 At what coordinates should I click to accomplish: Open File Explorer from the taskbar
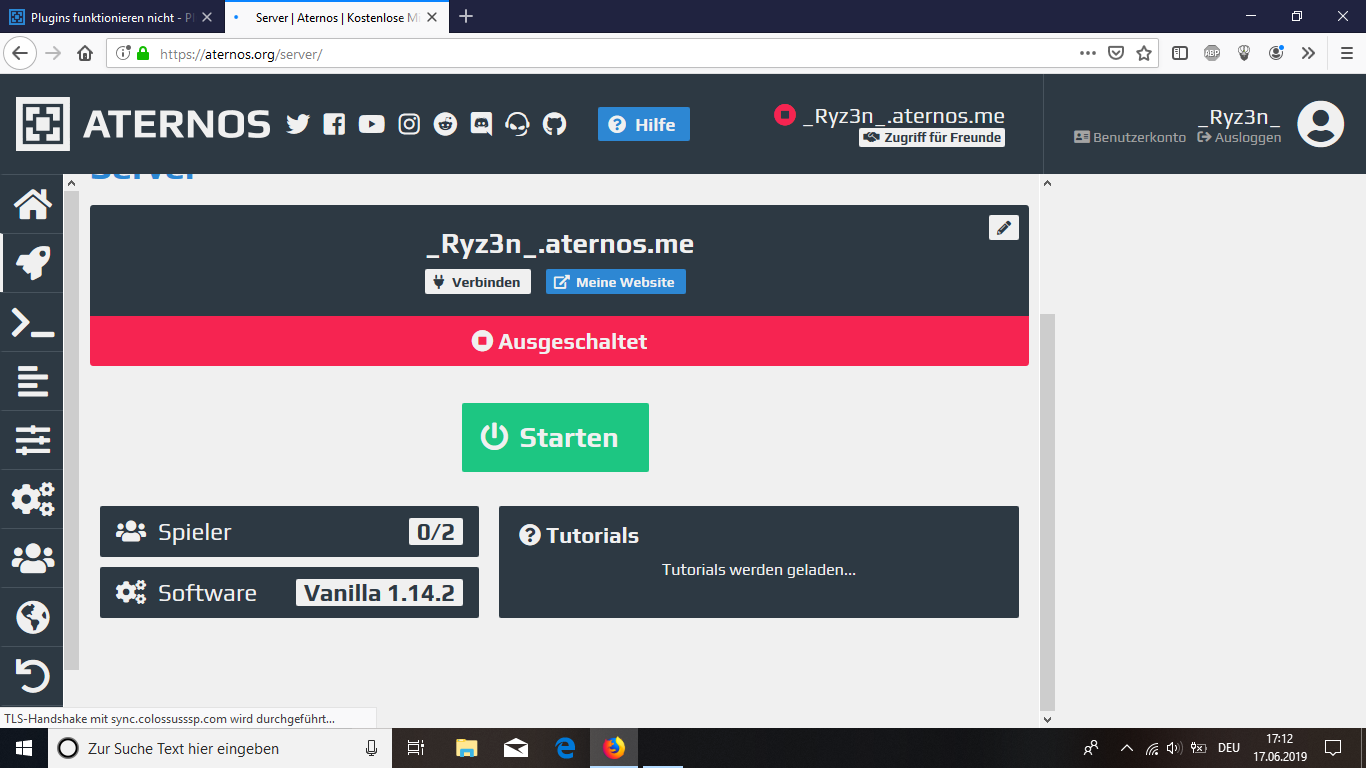(467, 748)
